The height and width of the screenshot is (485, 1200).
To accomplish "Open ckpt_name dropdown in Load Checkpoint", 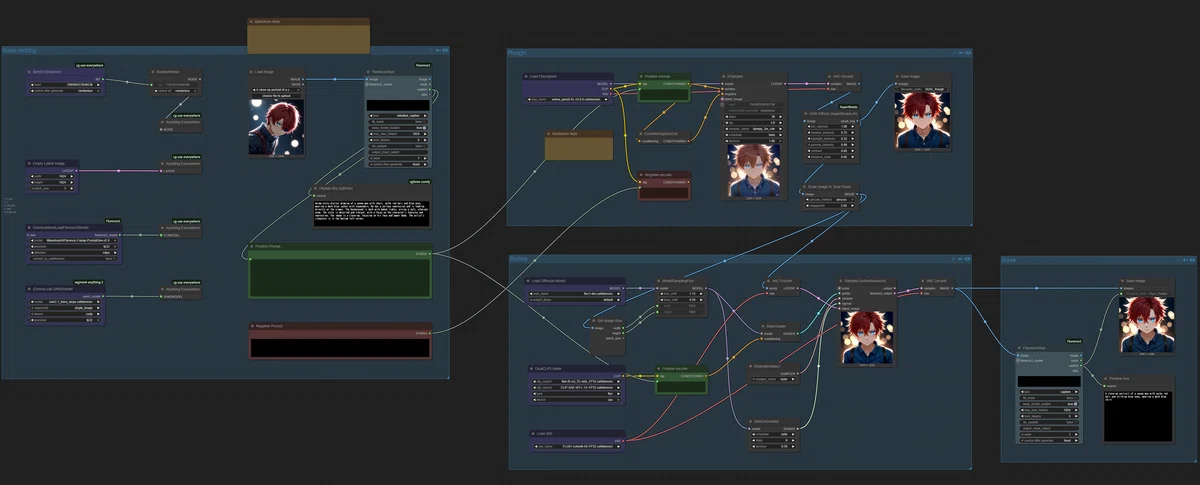I will [x=567, y=99].
